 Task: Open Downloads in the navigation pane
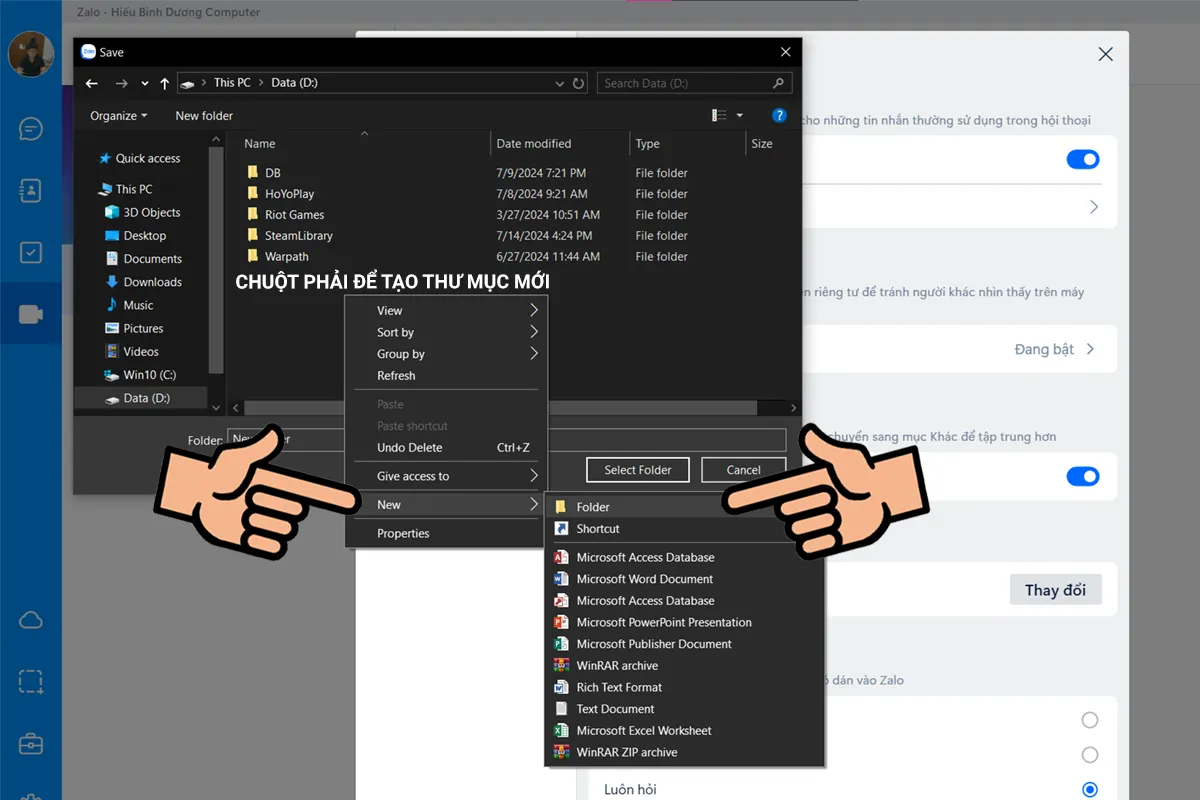coord(144,282)
